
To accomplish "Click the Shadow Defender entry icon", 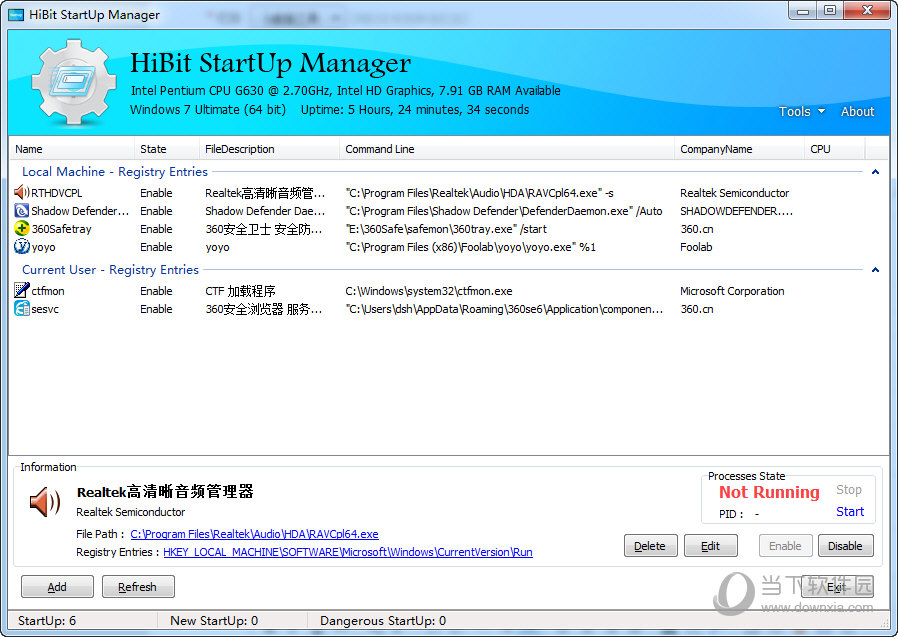I will pos(21,211).
